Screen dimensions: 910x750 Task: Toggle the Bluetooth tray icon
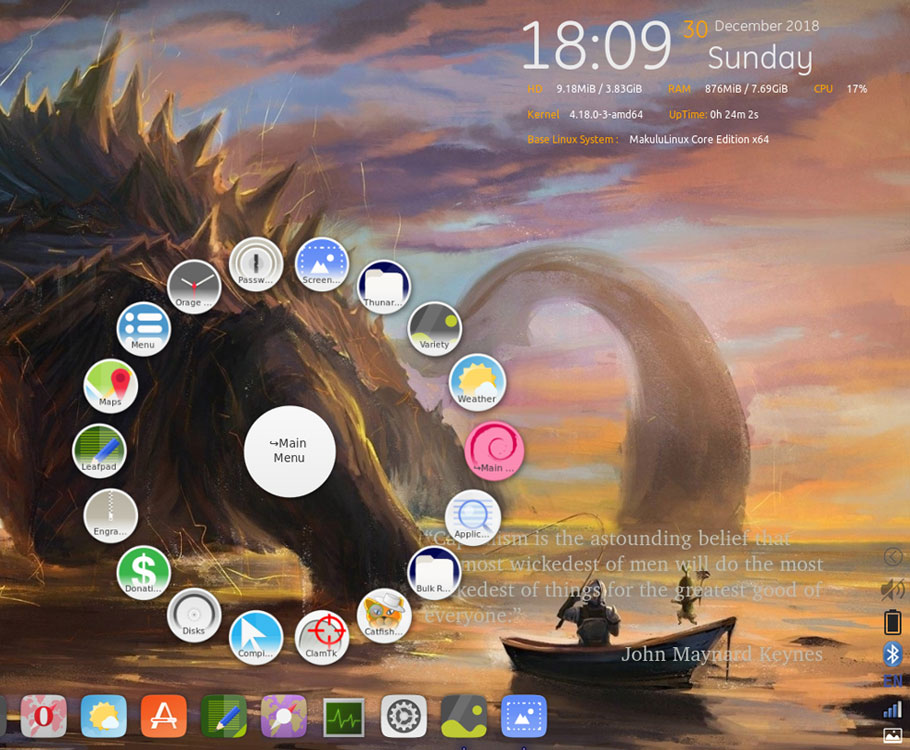893,654
